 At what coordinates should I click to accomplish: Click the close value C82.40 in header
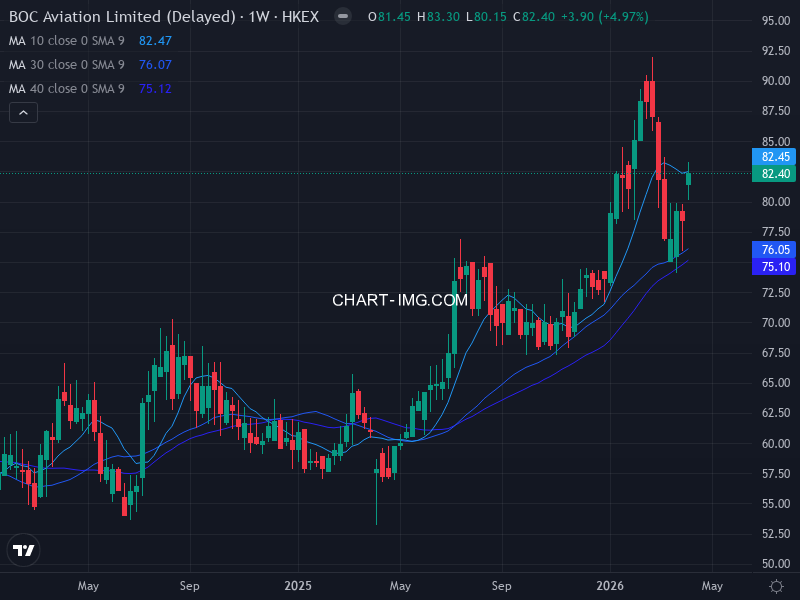pos(534,17)
